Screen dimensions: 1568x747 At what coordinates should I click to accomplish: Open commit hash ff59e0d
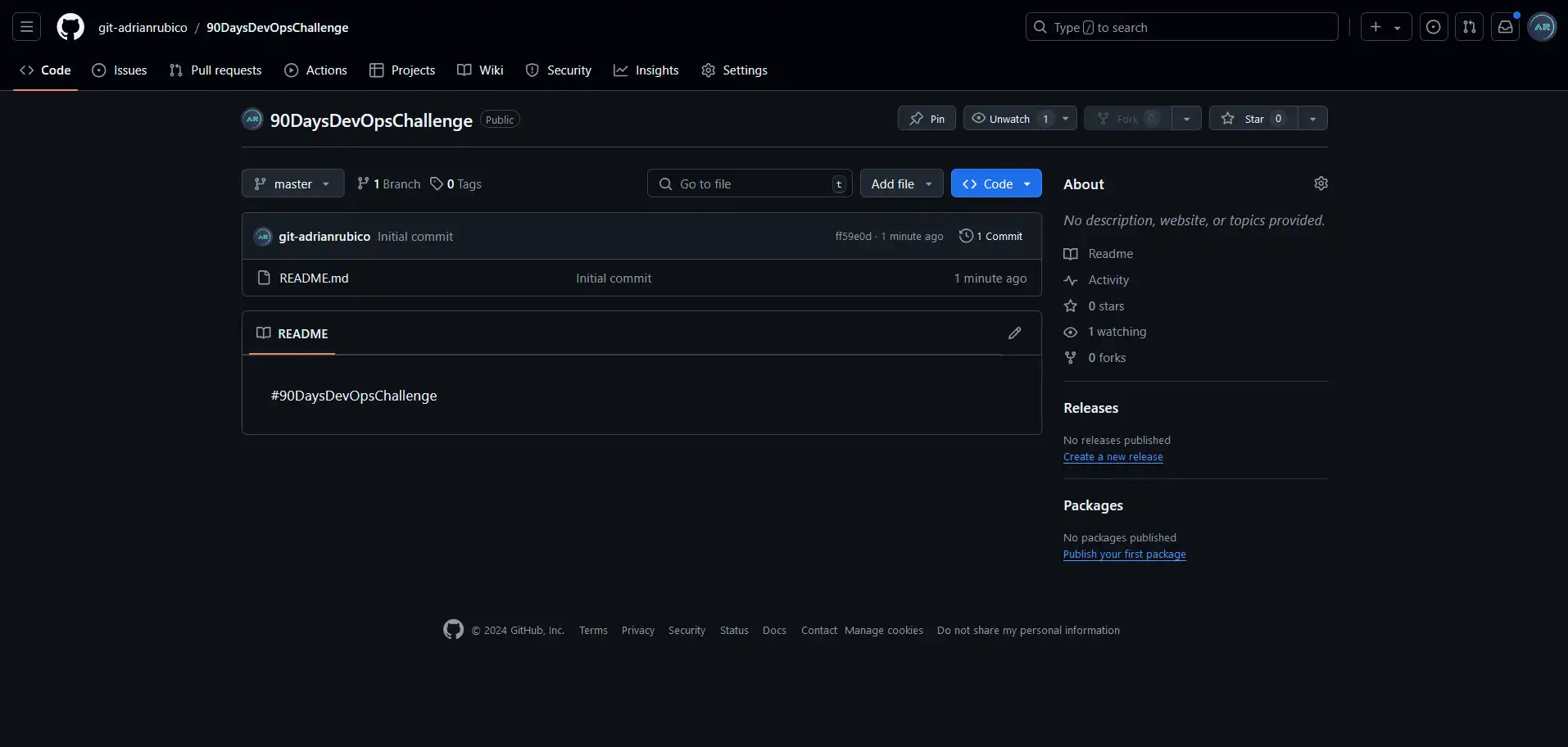[854, 237]
